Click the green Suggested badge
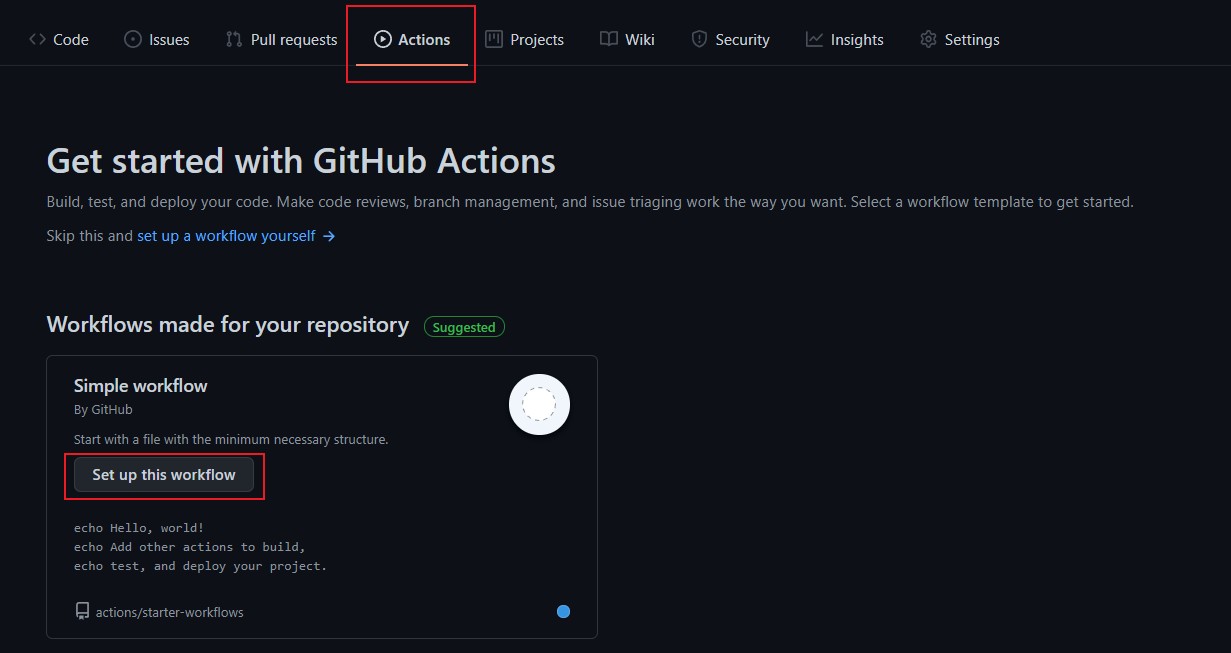Viewport: 1231px width, 653px height. tap(464, 327)
